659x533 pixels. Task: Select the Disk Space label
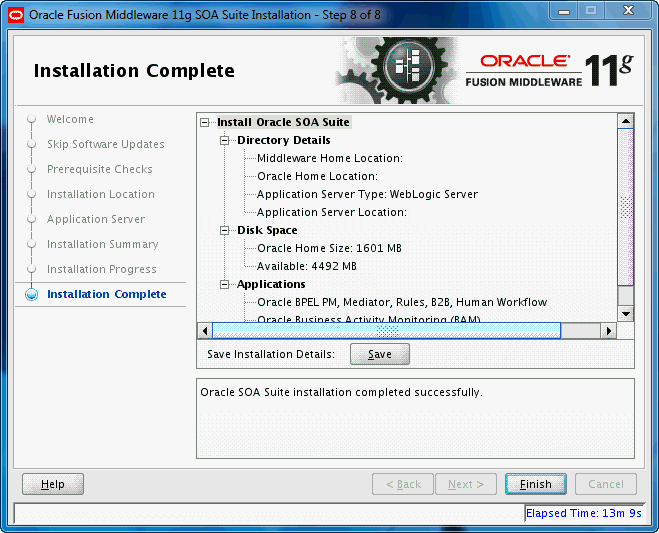[267, 230]
